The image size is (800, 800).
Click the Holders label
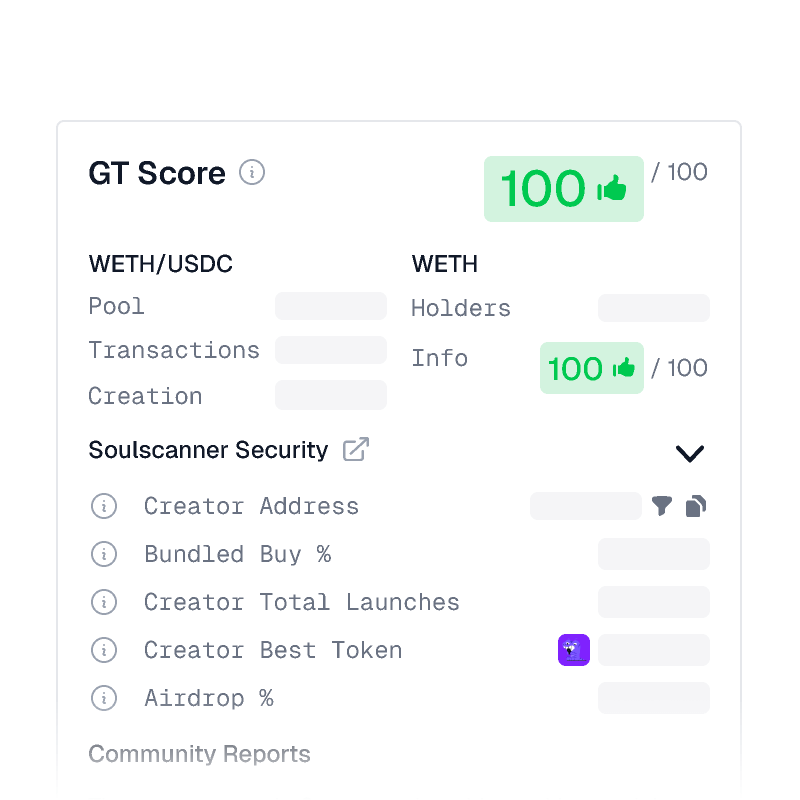tap(461, 308)
